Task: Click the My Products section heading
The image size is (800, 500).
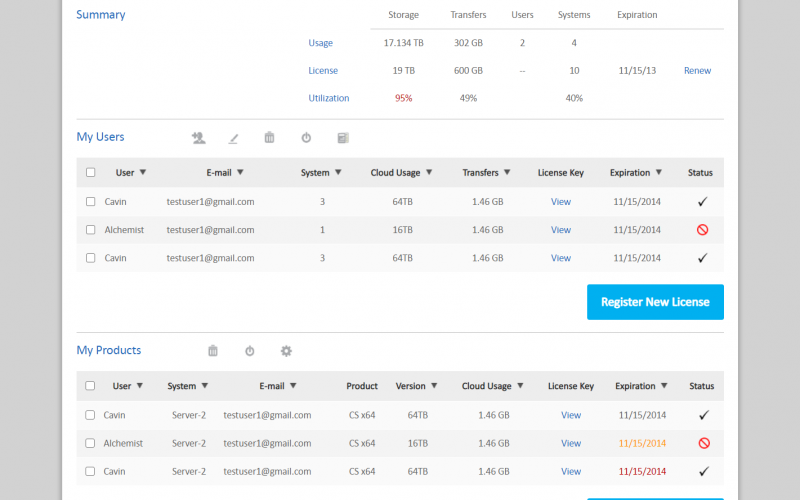Action: (109, 350)
